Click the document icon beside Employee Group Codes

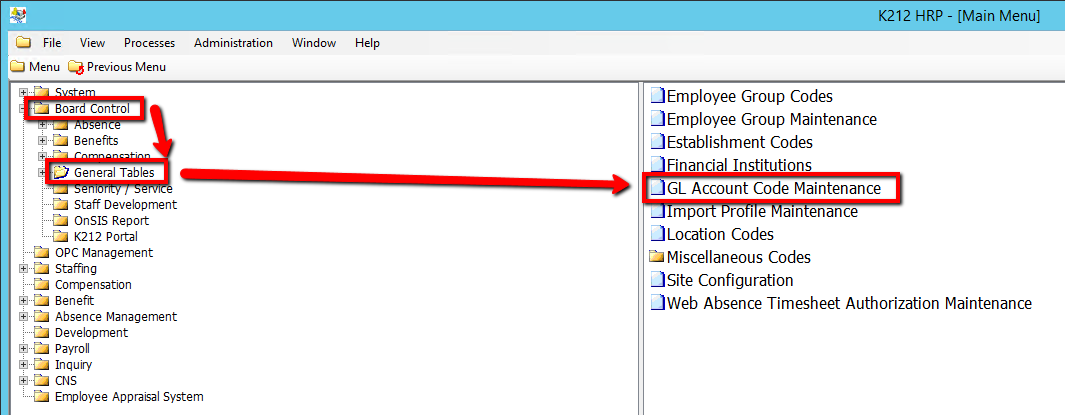tap(657, 97)
